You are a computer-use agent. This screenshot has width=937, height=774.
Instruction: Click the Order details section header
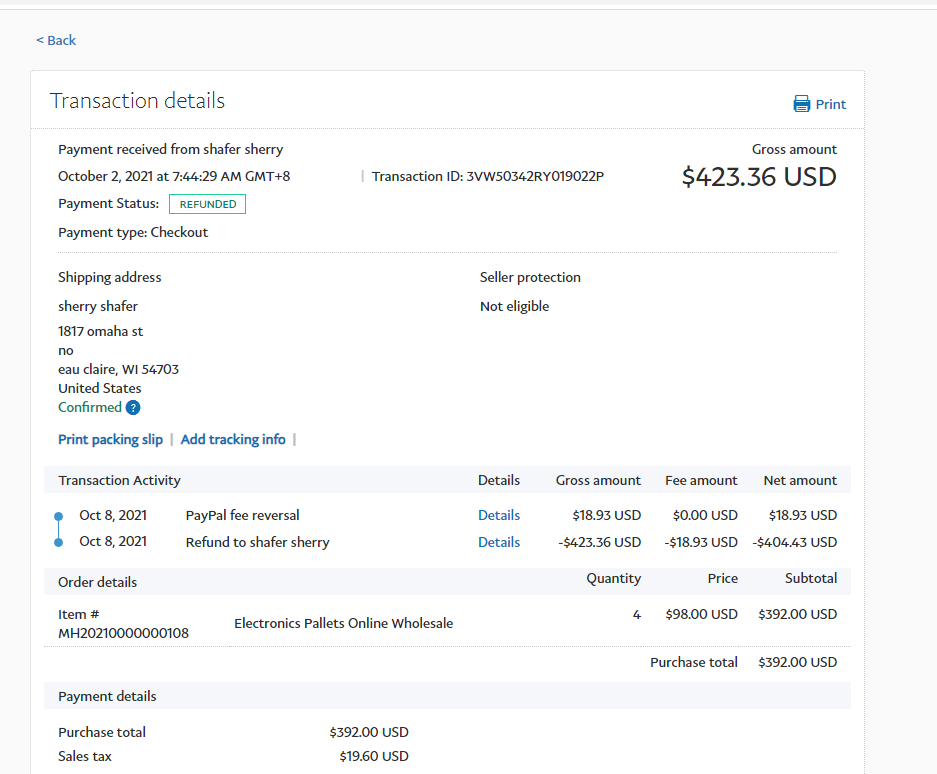tap(97, 582)
